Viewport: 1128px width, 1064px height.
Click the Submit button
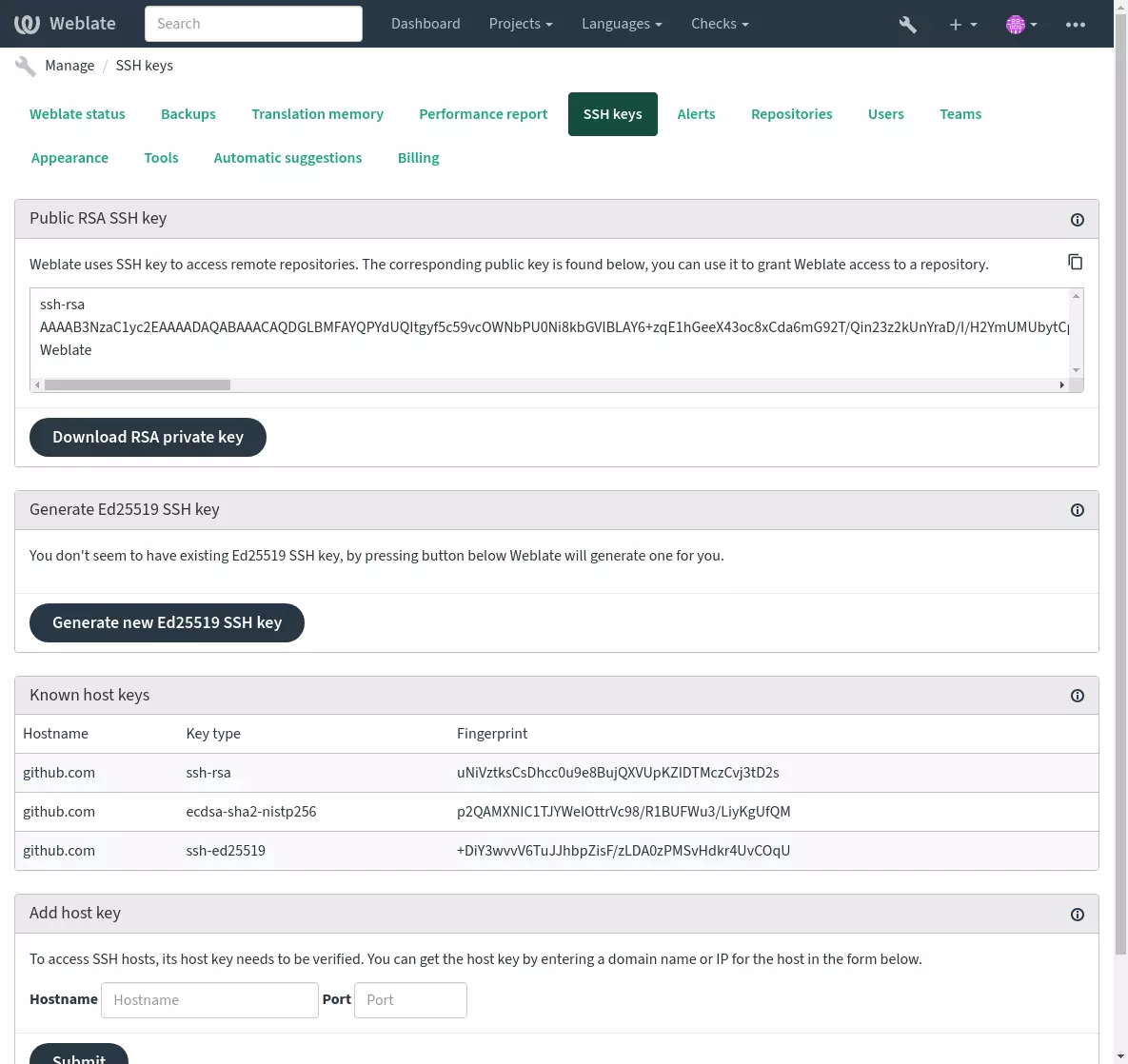(79, 1054)
